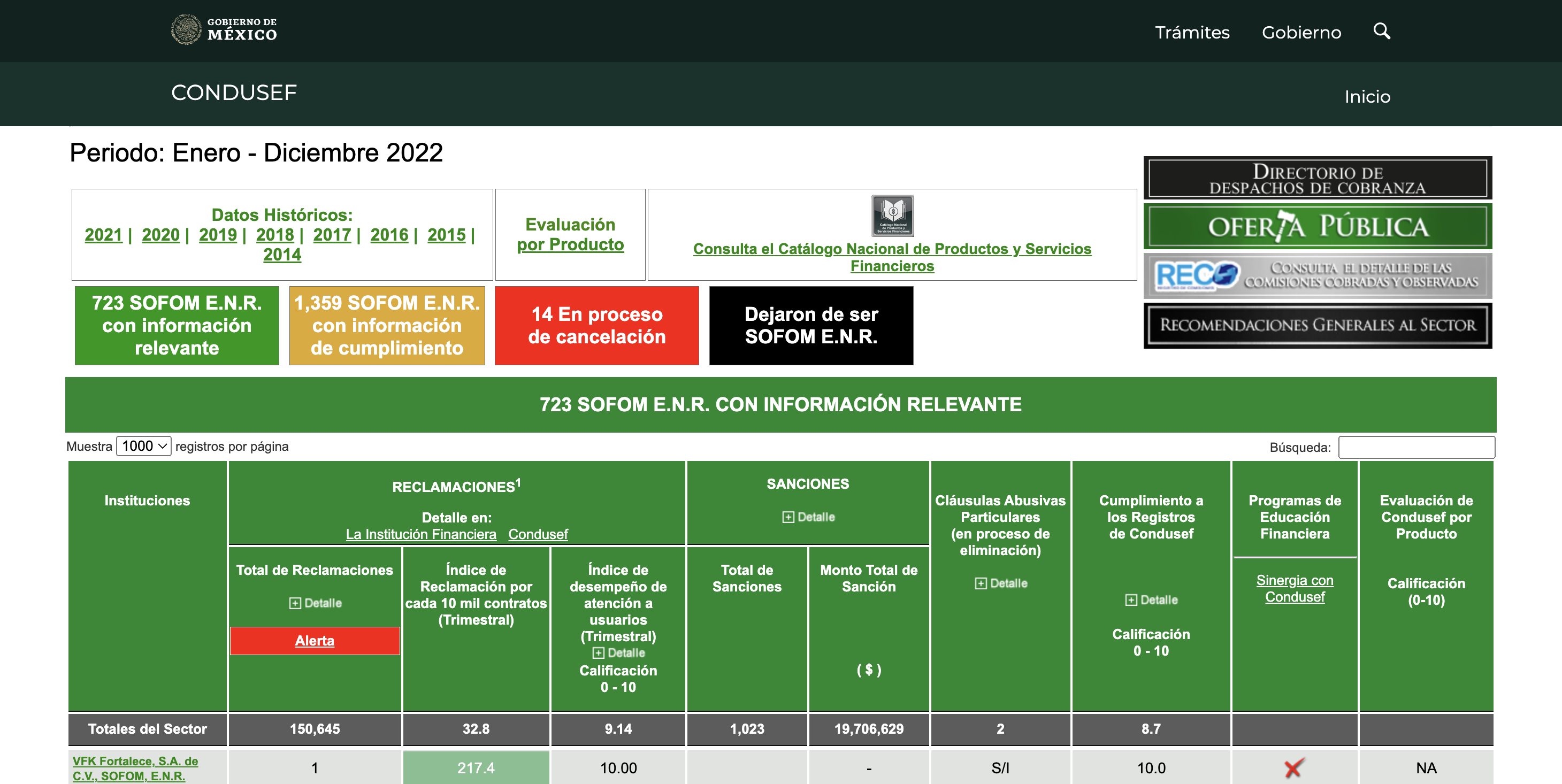This screenshot has width=1562, height=784.
Task: Click the red Alerta button
Action: [x=315, y=641]
